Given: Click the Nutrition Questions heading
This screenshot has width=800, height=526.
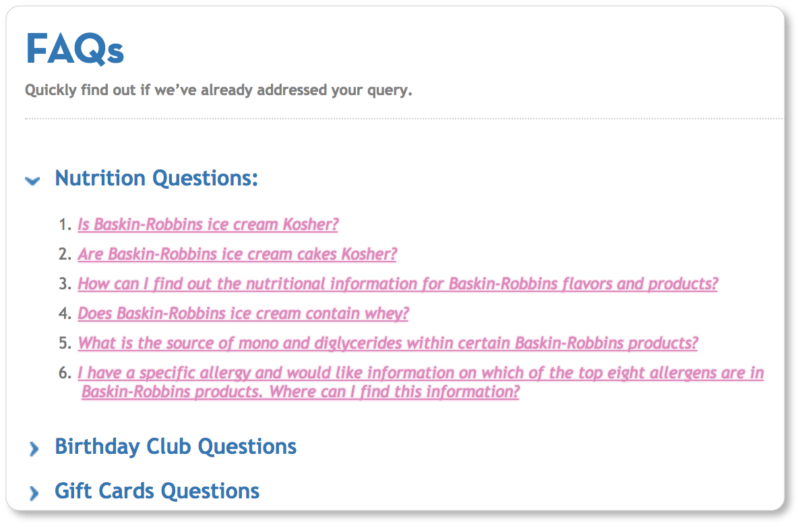Looking at the screenshot, I should point(156,179).
